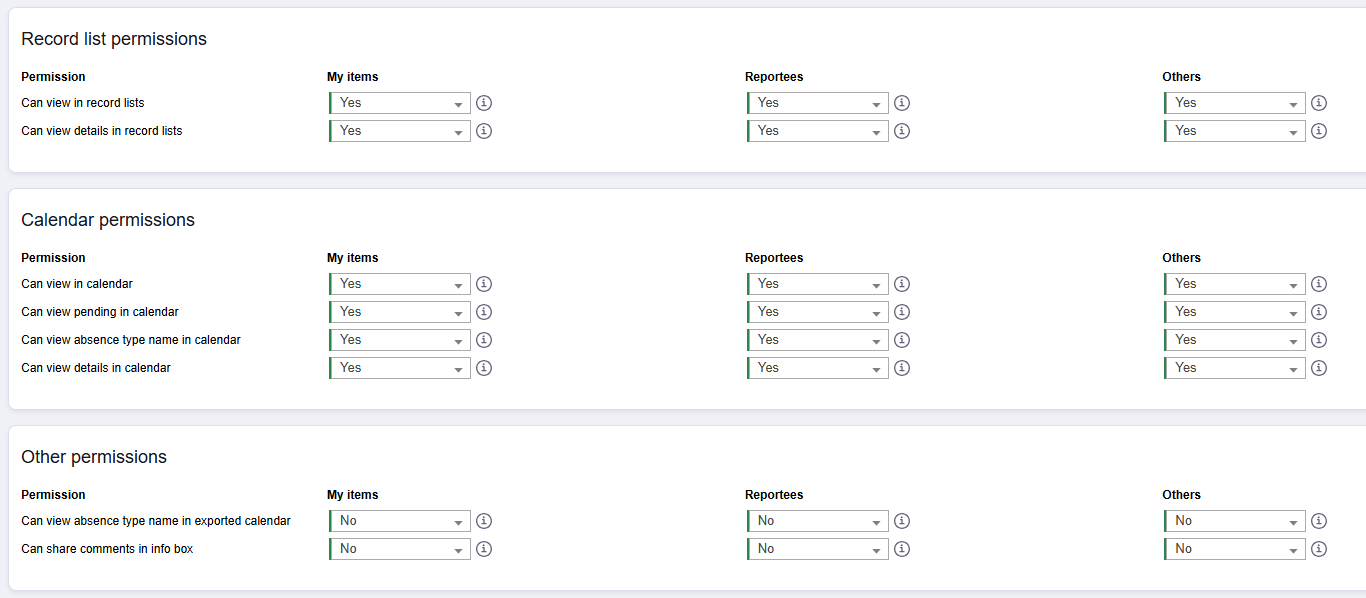
Task: Open Others dropdown for 'Can view absence type name in exported calendar'
Action: pyautogui.click(x=1235, y=521)
